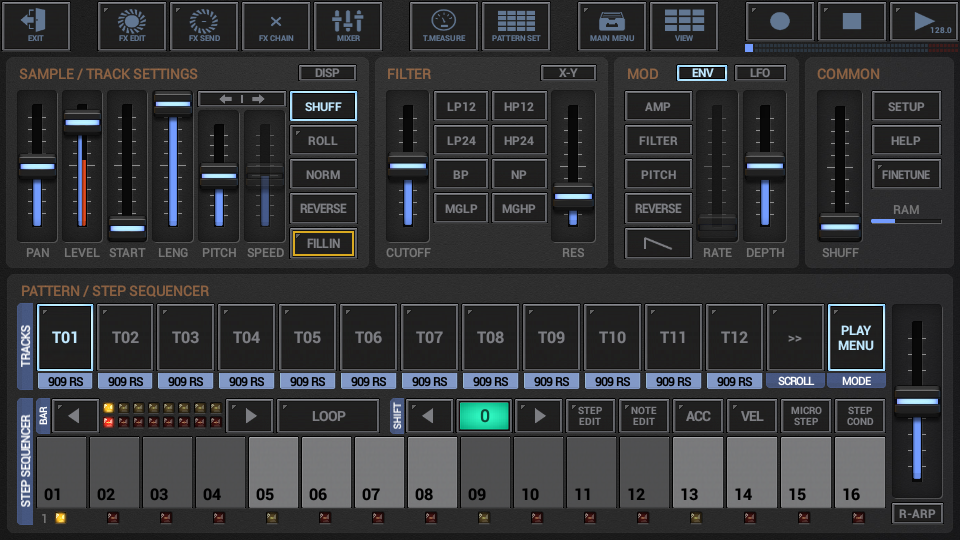Toggle REVERSE in the MOD section
The width and height of the screenshot is (960, 540).
point(658,209)
